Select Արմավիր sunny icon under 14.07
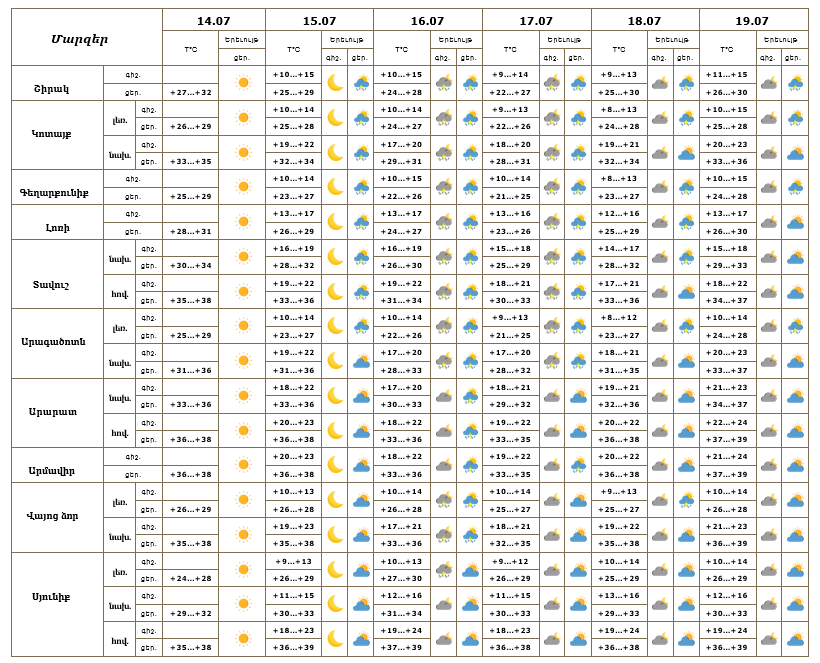Viewport: 820px width, 663px height. 242,465
